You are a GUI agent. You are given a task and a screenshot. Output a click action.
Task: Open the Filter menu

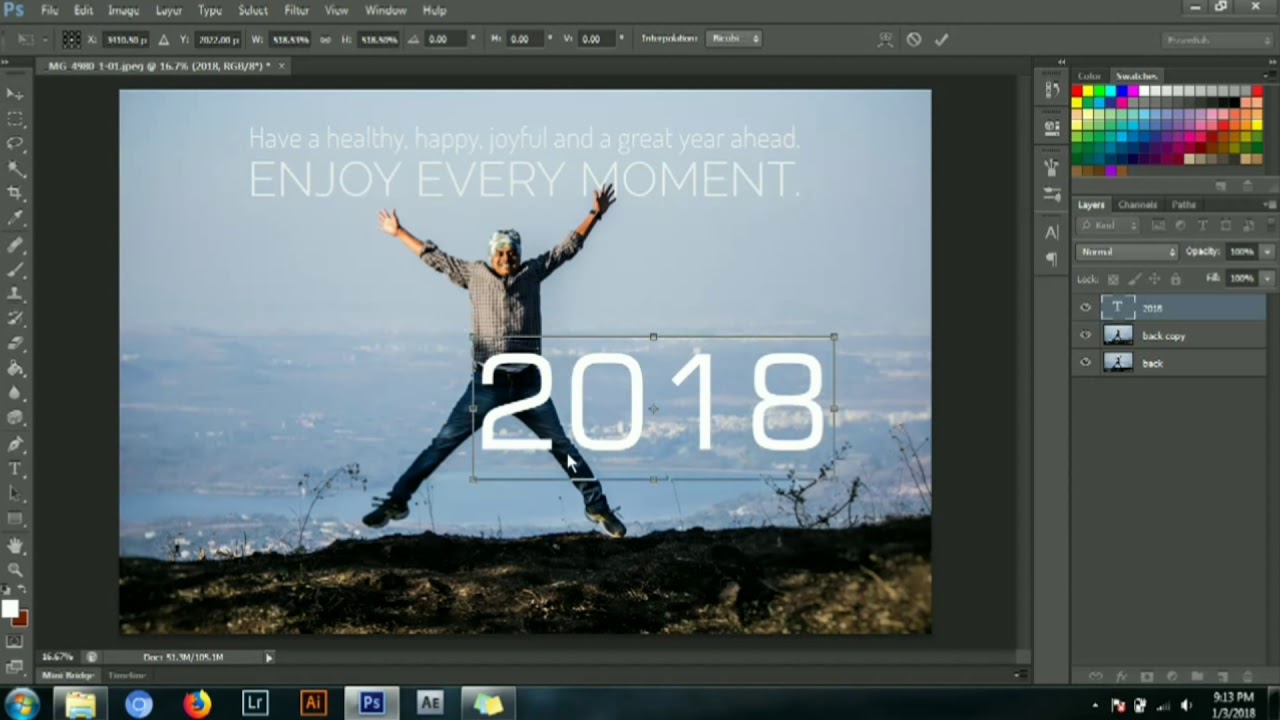click(x=297, y=10)
